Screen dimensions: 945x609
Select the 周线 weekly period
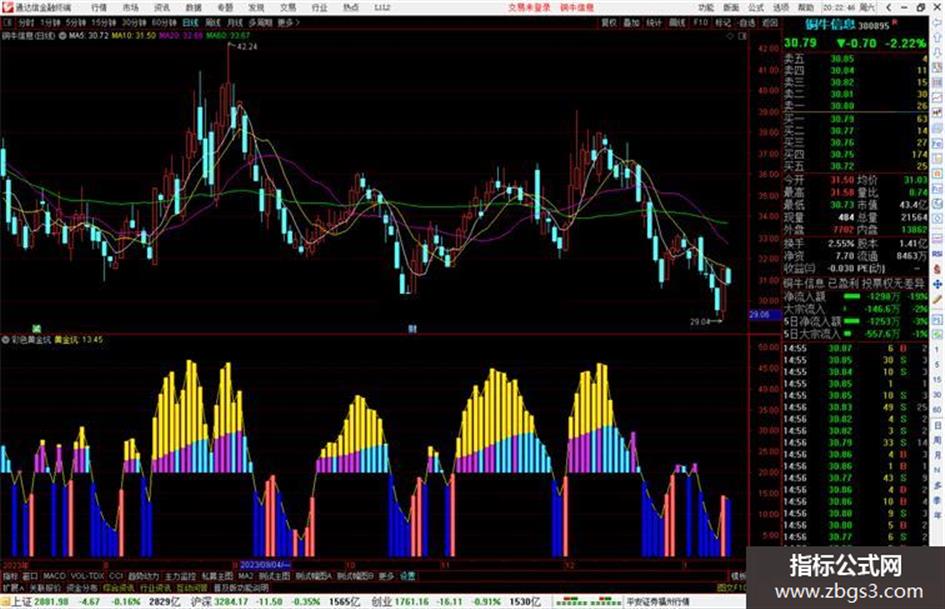tap(213, 22)
